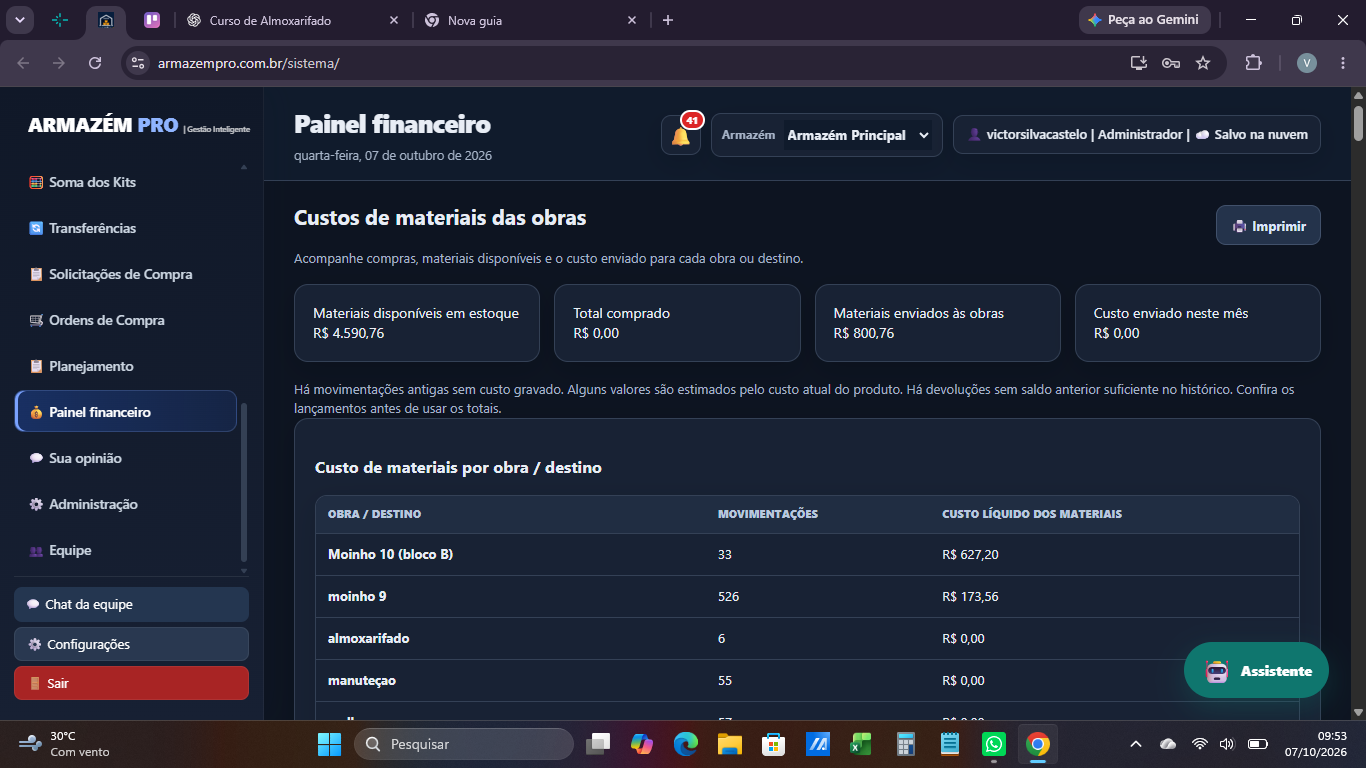Go to Administração in the sidebar
The image size is (1366, 768).
pyautogui.click(x=126, y=504)
